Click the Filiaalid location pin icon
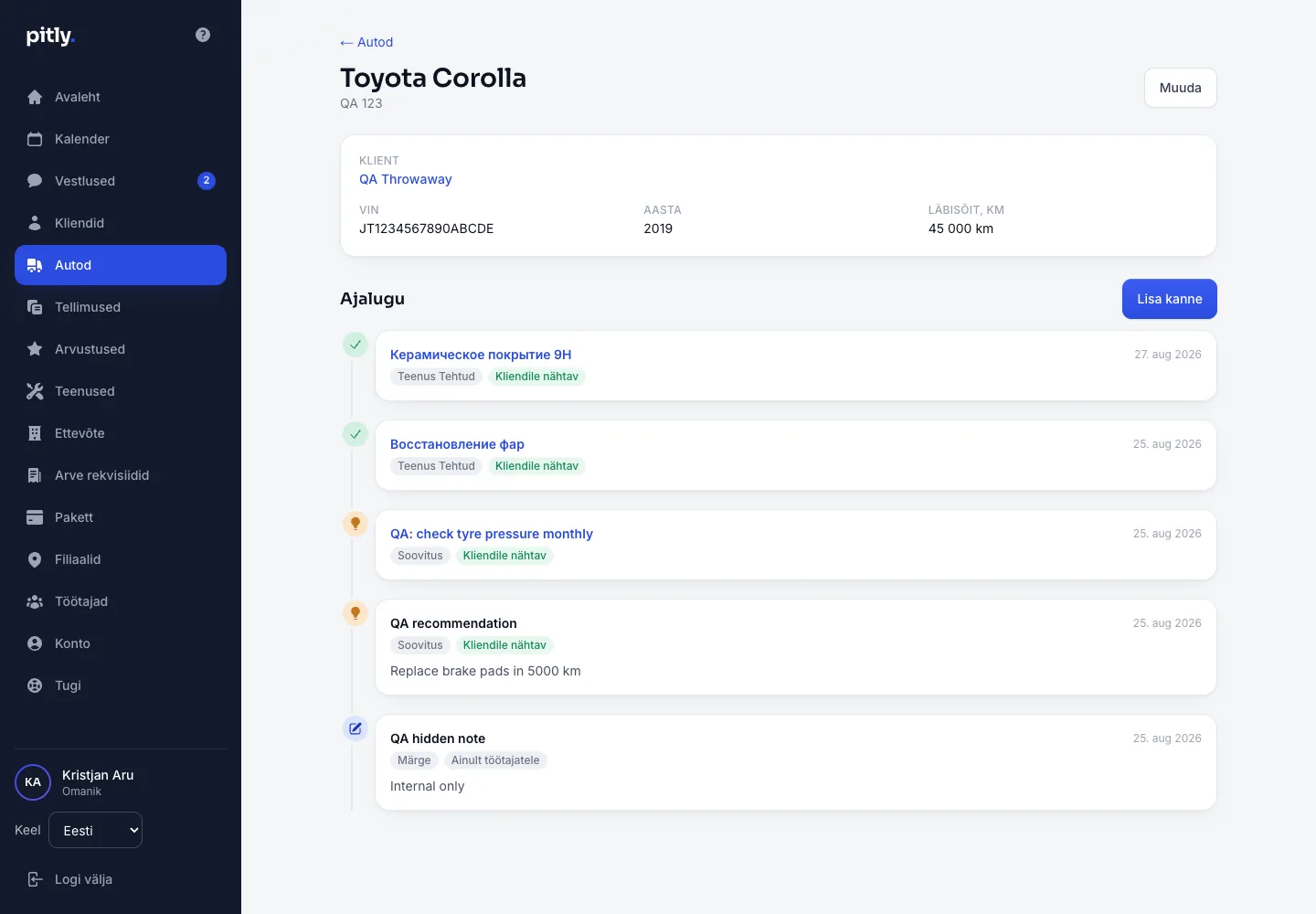Image resolution: width=1316 pixels, height=914 pixels. coord(35,559)
